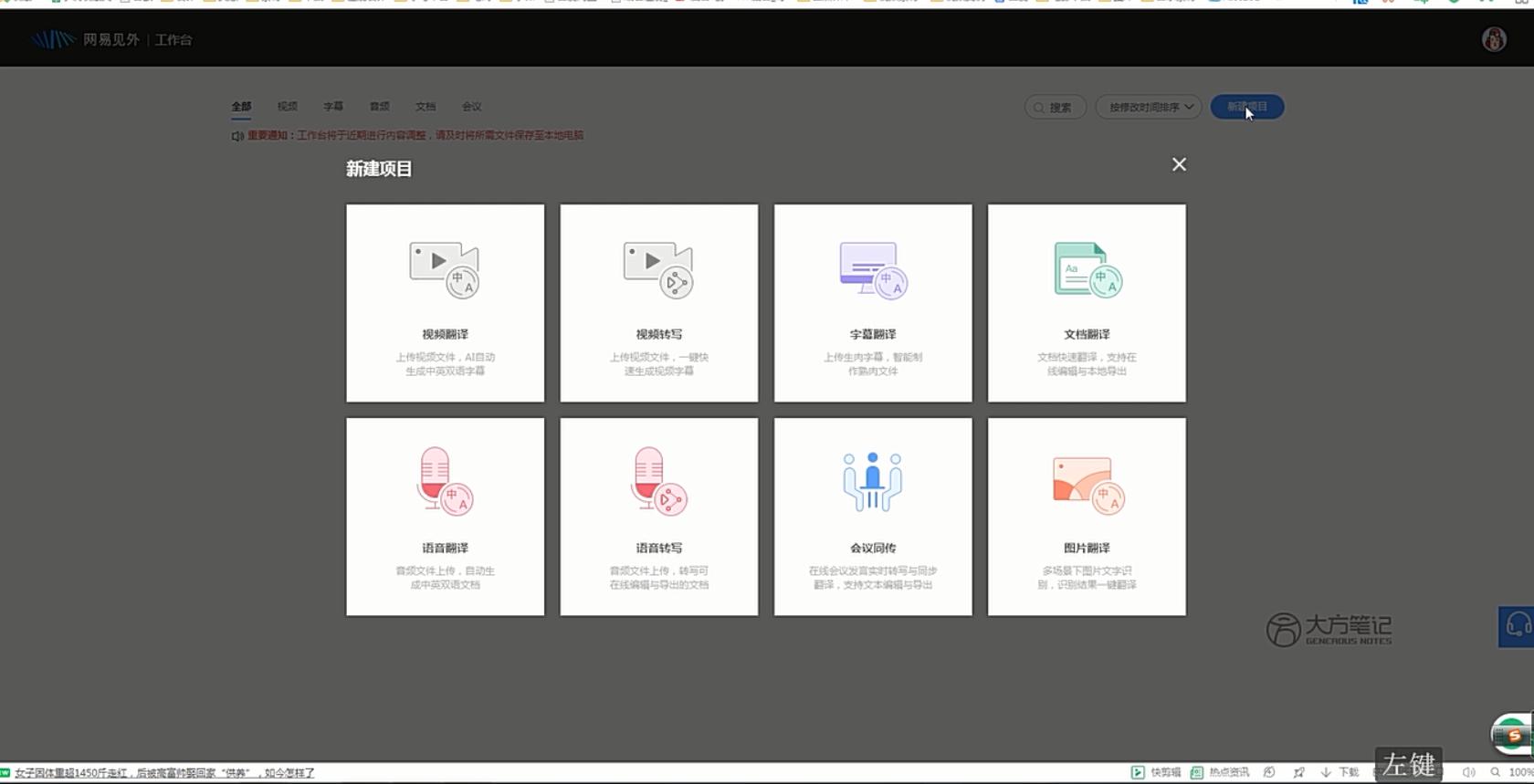
Task: Open the headset customer support widget
Action: coord(1517,626)
